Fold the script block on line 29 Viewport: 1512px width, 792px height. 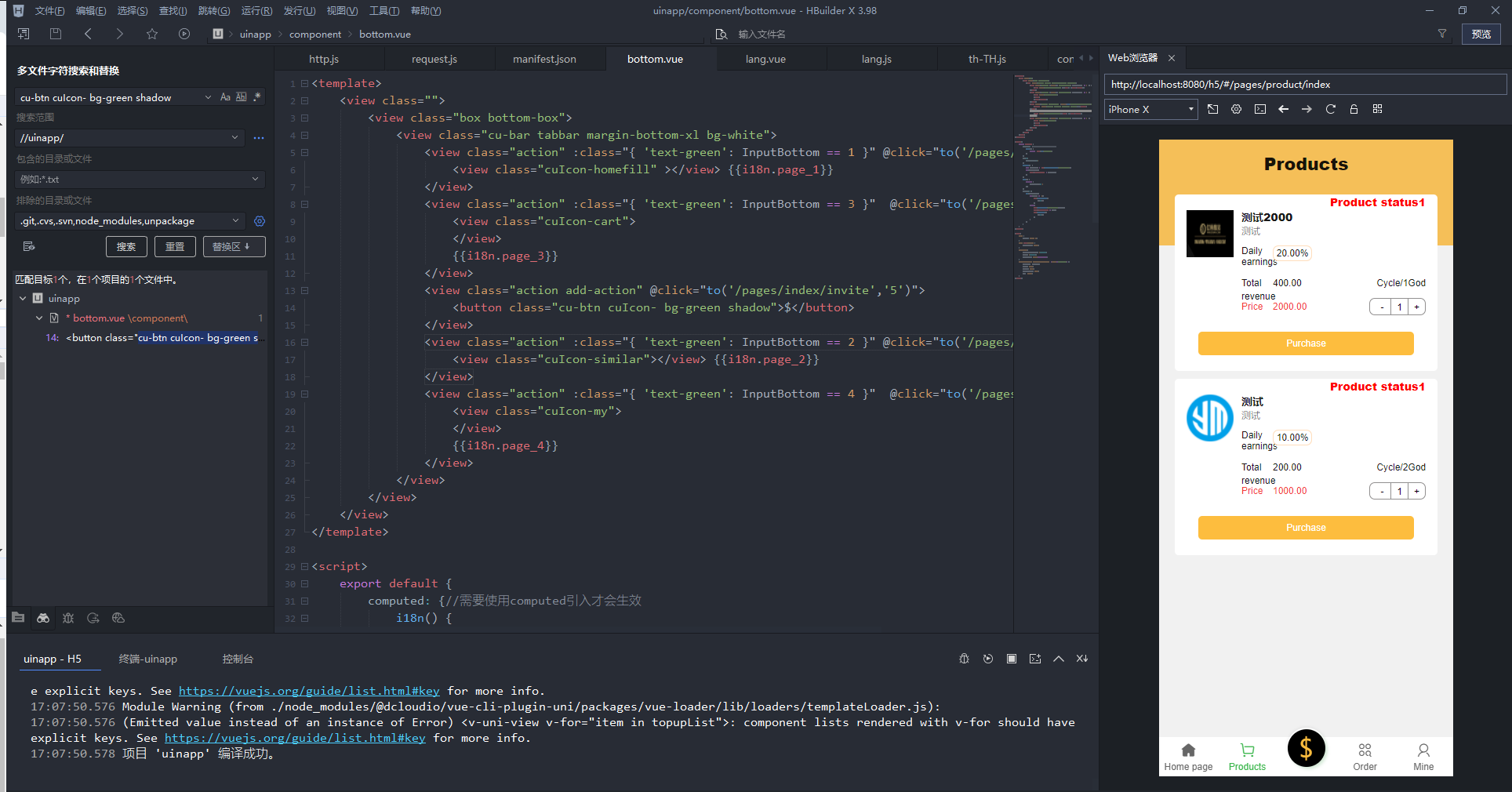click(304, 566)
